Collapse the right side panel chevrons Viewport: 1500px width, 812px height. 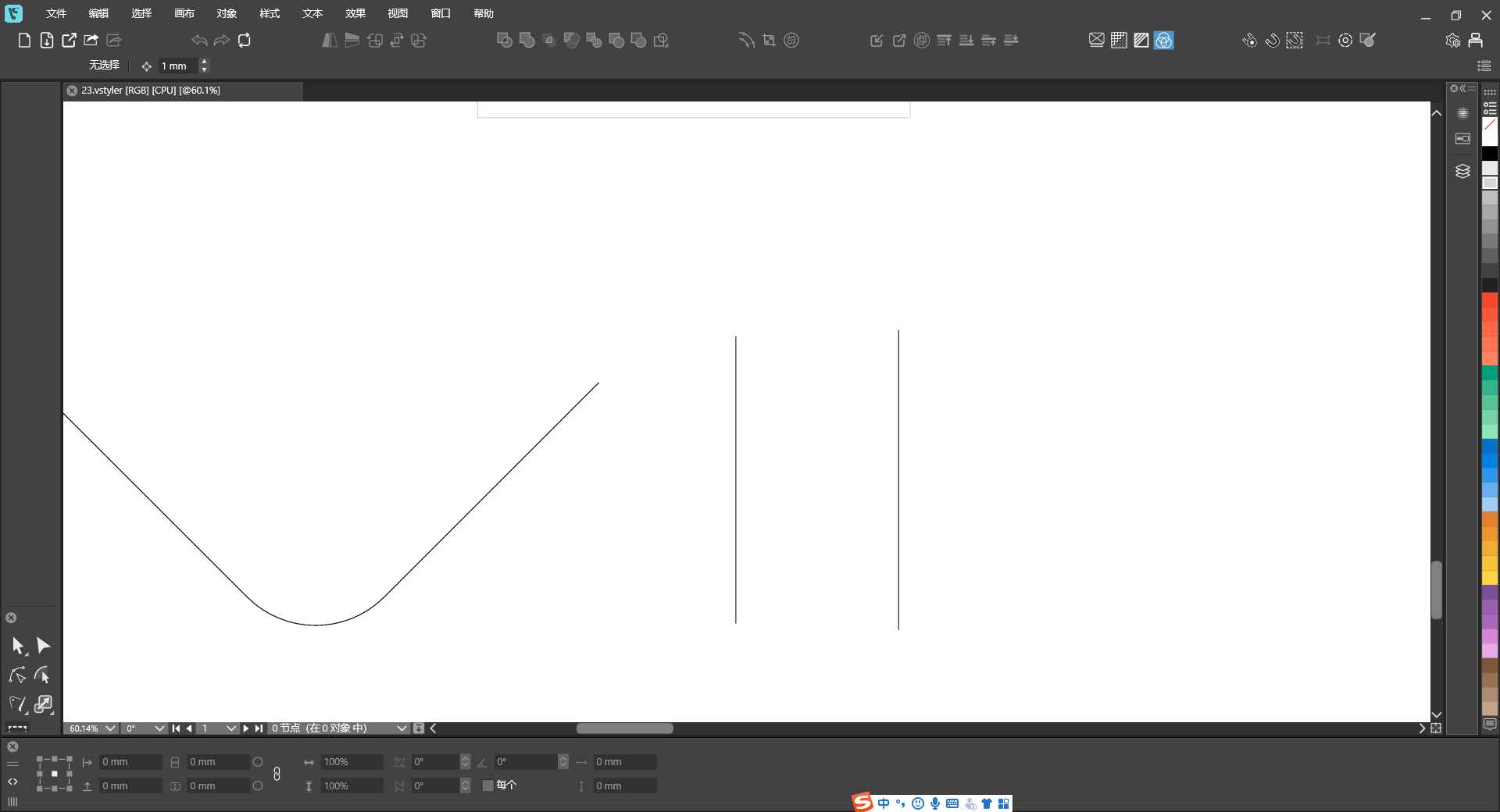pos(1462,88)
